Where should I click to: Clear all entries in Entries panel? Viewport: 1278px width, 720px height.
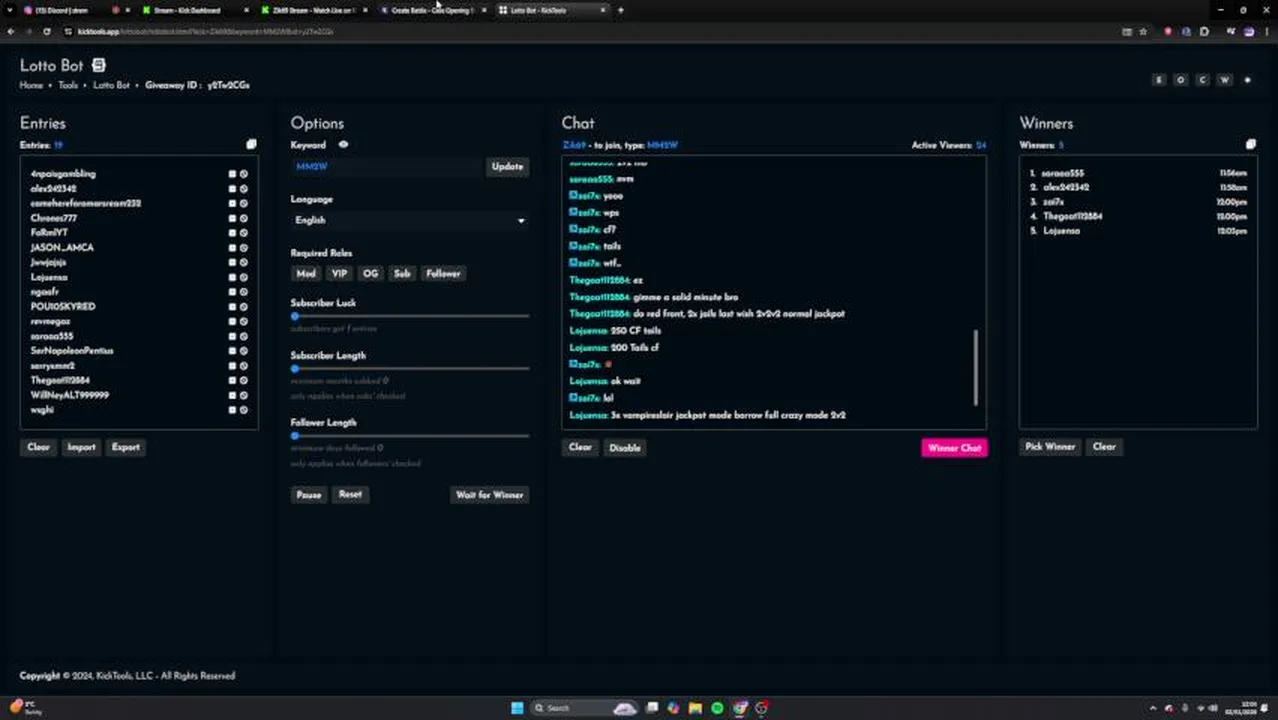tap(38, 447)
